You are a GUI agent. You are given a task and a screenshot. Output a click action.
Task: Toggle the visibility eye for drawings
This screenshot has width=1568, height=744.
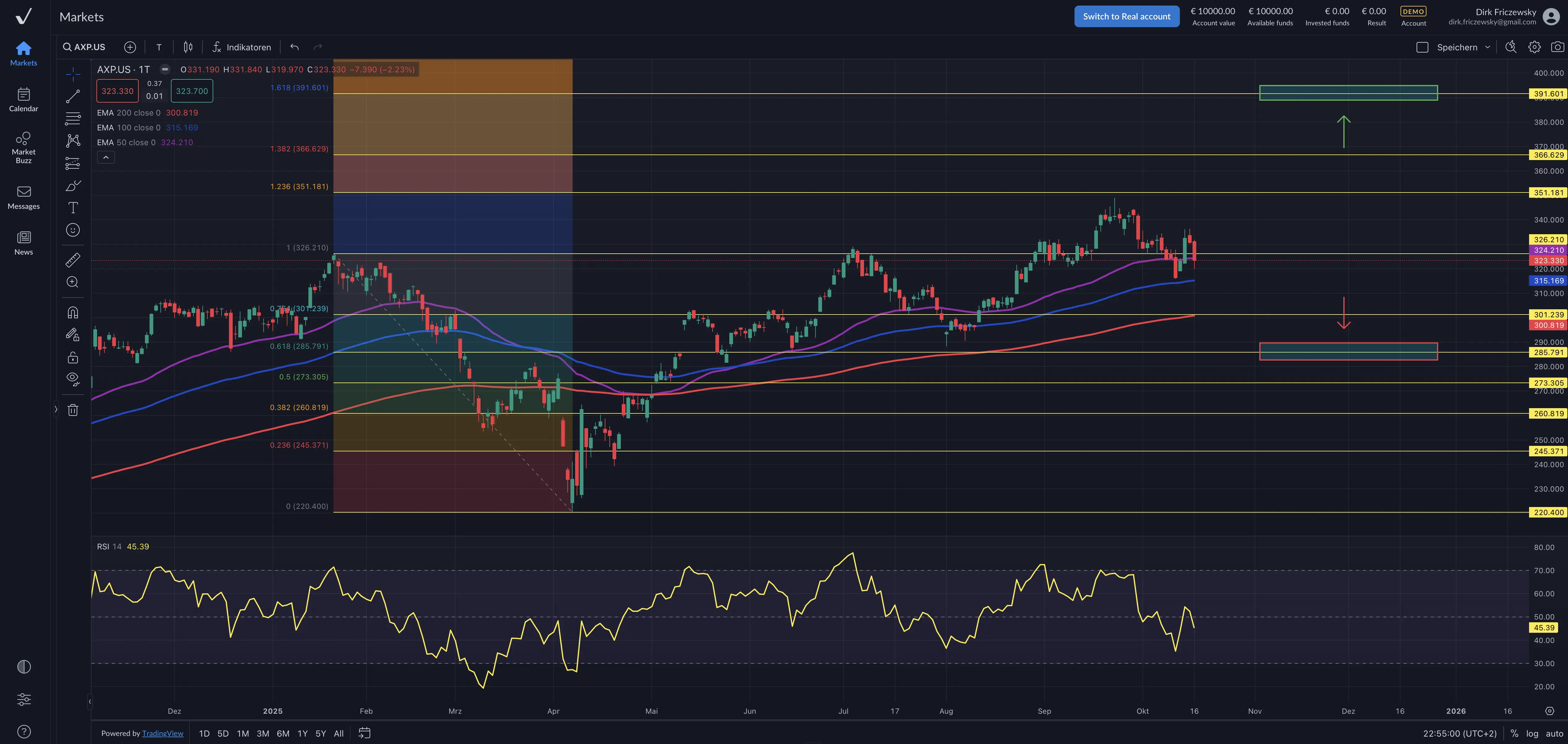pyautogui.click(x=72, y=379)
